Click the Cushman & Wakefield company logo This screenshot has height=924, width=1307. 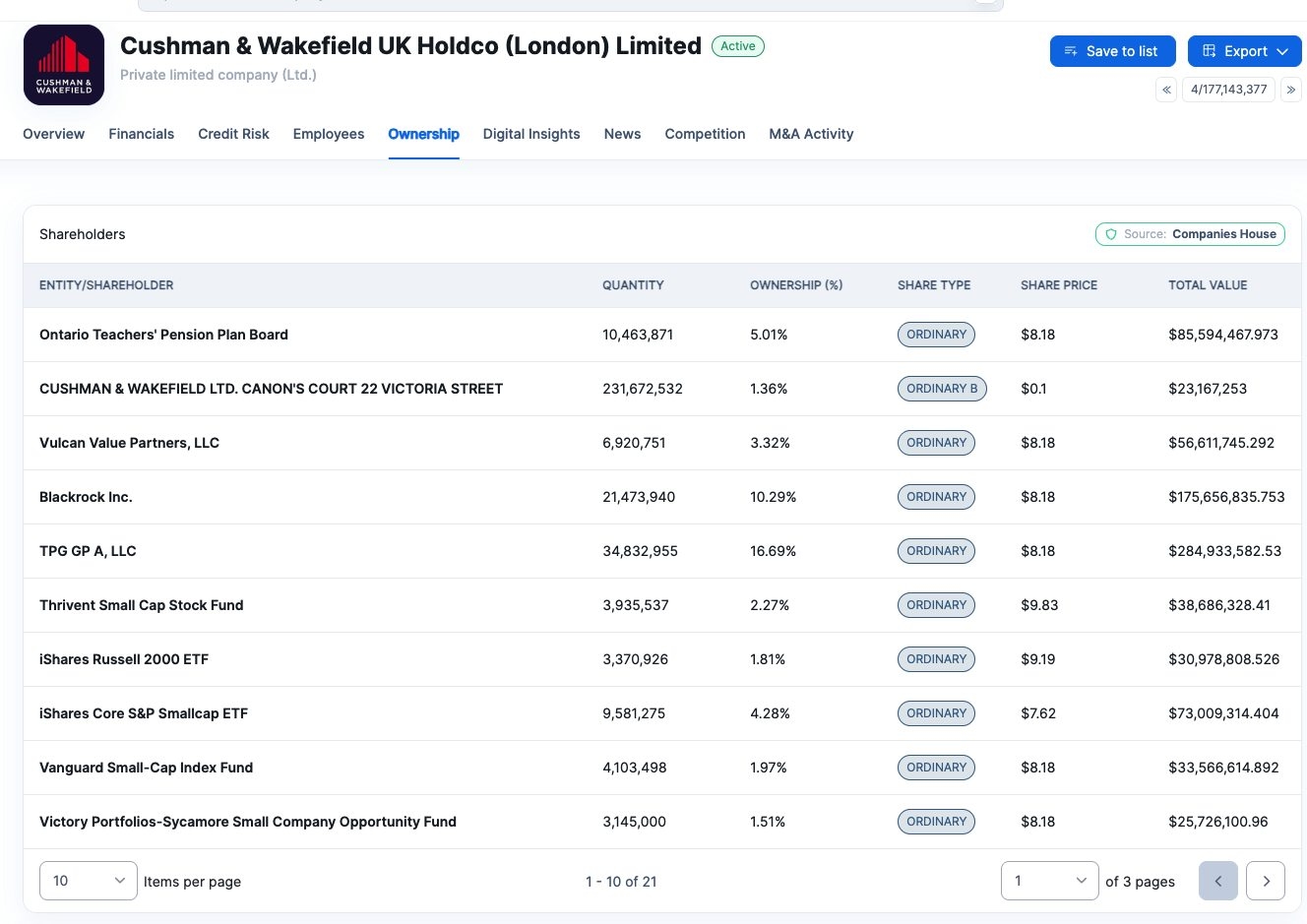coord(64,65)
